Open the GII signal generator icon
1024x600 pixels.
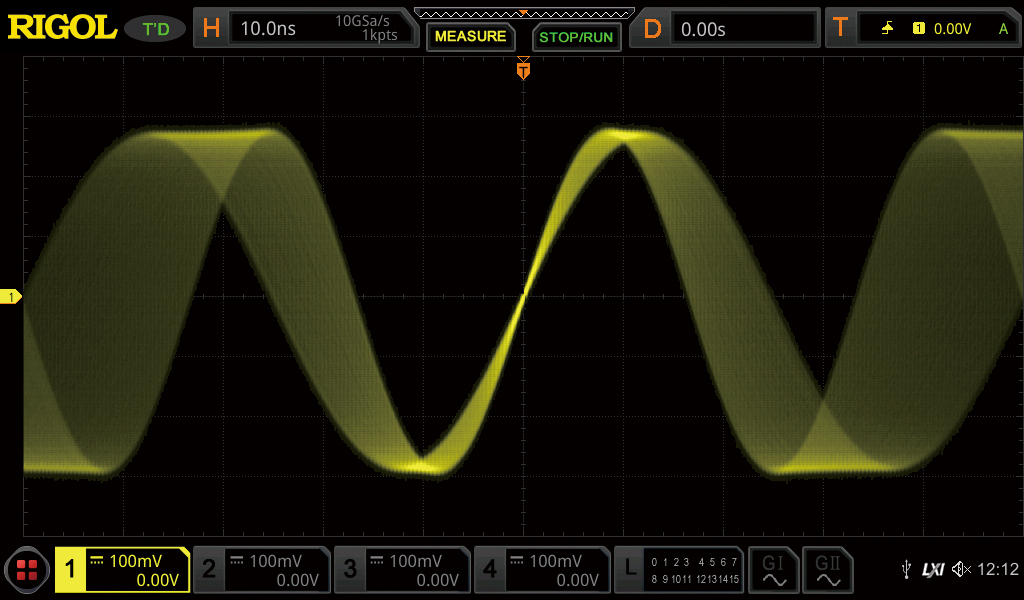[x=828, y=570]
